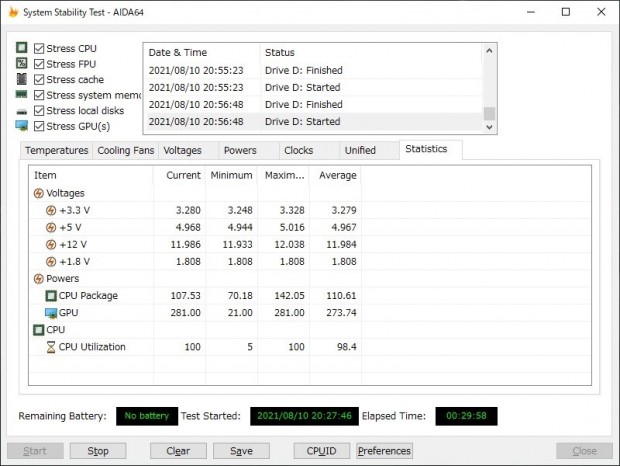
Task: Click the memory stick icon beside Stress system memory
Action: 21,94
